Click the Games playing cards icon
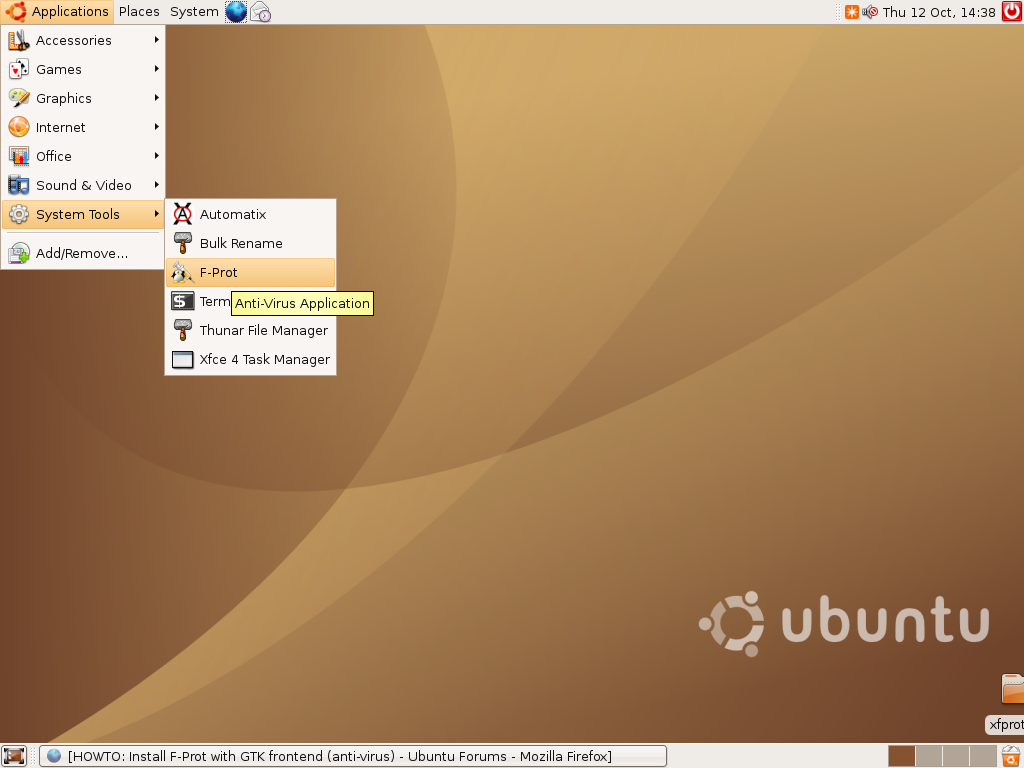This screenshot has height=768, width=1024. pos(19,69)
